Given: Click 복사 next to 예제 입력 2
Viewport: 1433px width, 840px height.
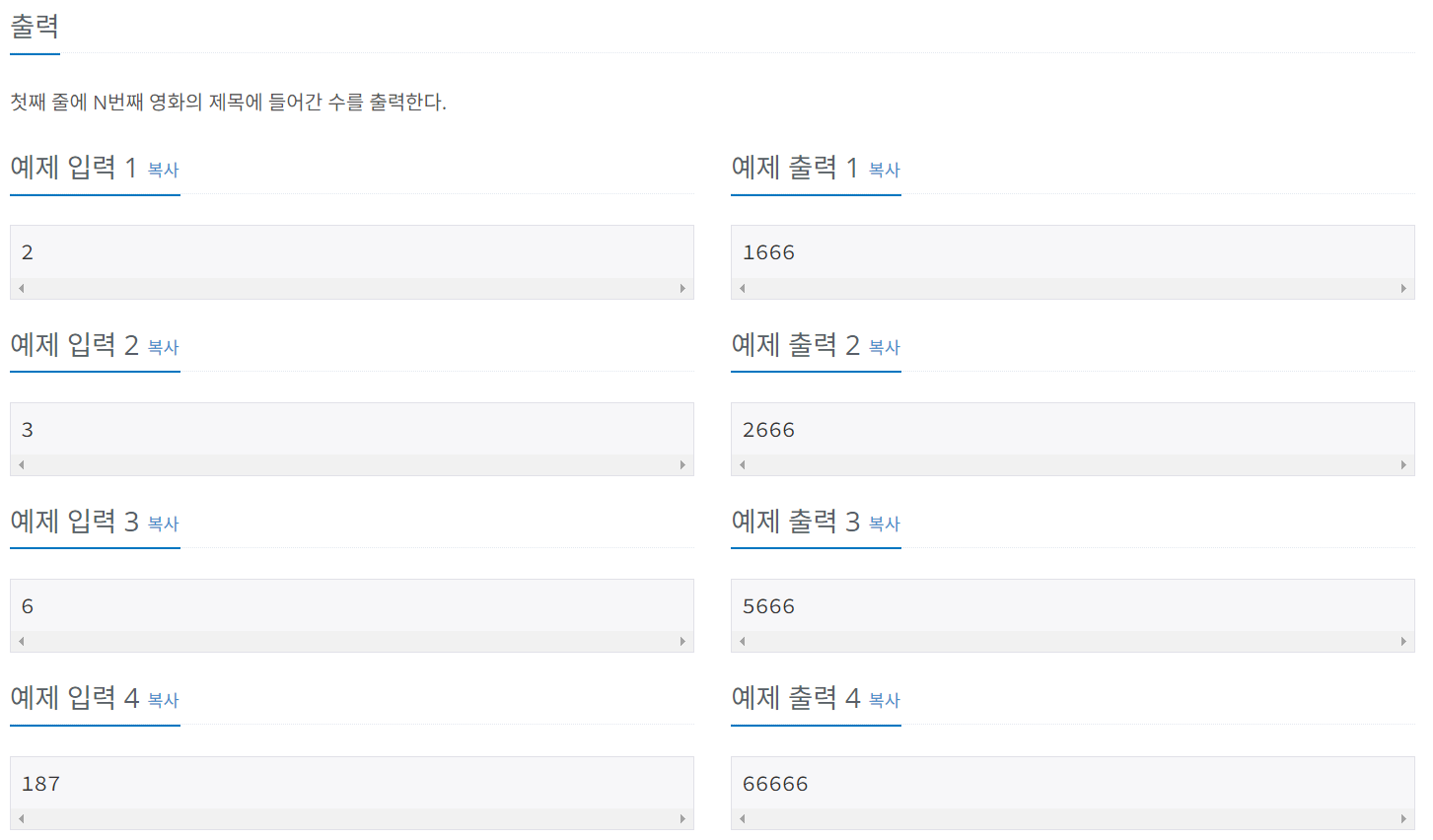Looking at the screenshot, I should (161, 347).
